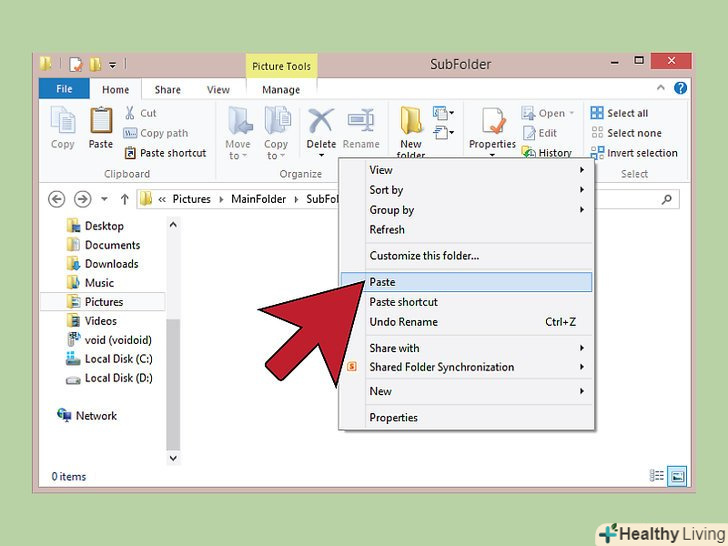
Task: Click navigation pane scroll down arrow
Action: point(173,458)
